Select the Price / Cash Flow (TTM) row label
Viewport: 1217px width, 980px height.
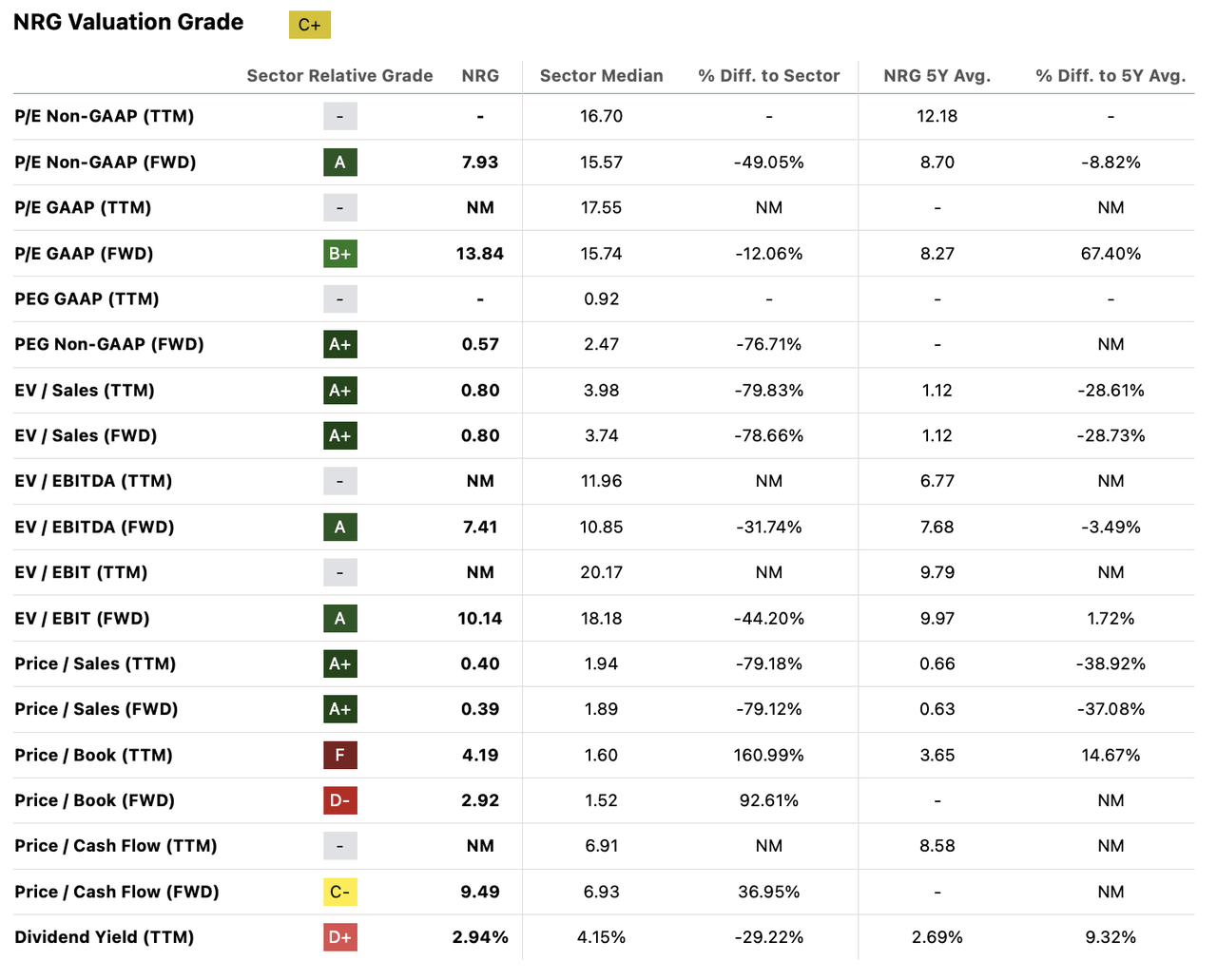coord(116,846)
